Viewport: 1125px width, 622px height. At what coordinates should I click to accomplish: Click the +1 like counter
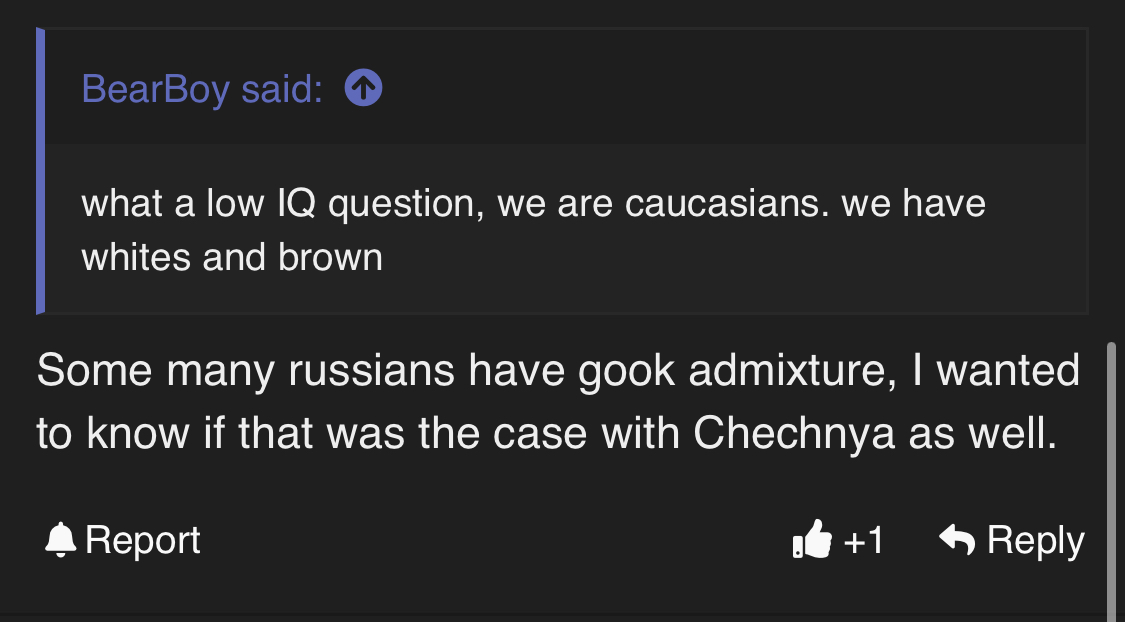pyautogui.click(x=864, y=540)
